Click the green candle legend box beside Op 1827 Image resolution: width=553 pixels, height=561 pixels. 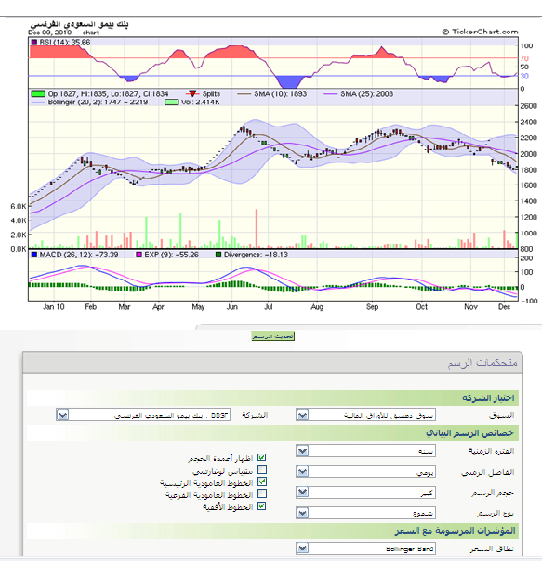pyautogui.click(x=38, y=94)
